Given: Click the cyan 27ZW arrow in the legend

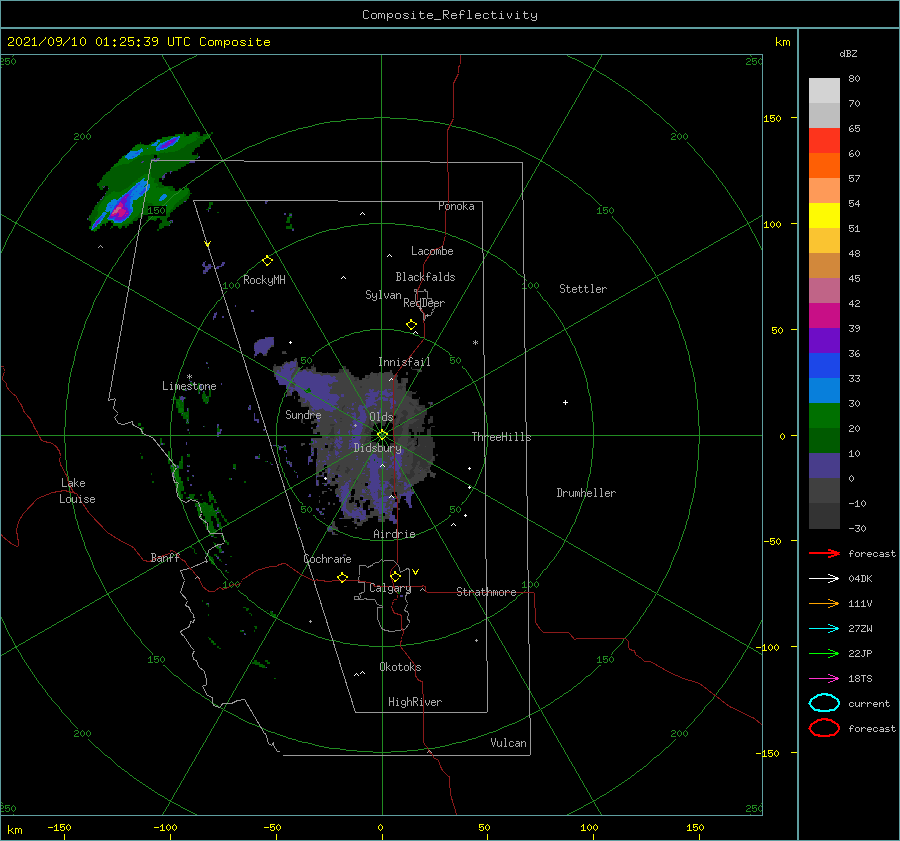Looking at the screenshot, I should tap(824, 629).
